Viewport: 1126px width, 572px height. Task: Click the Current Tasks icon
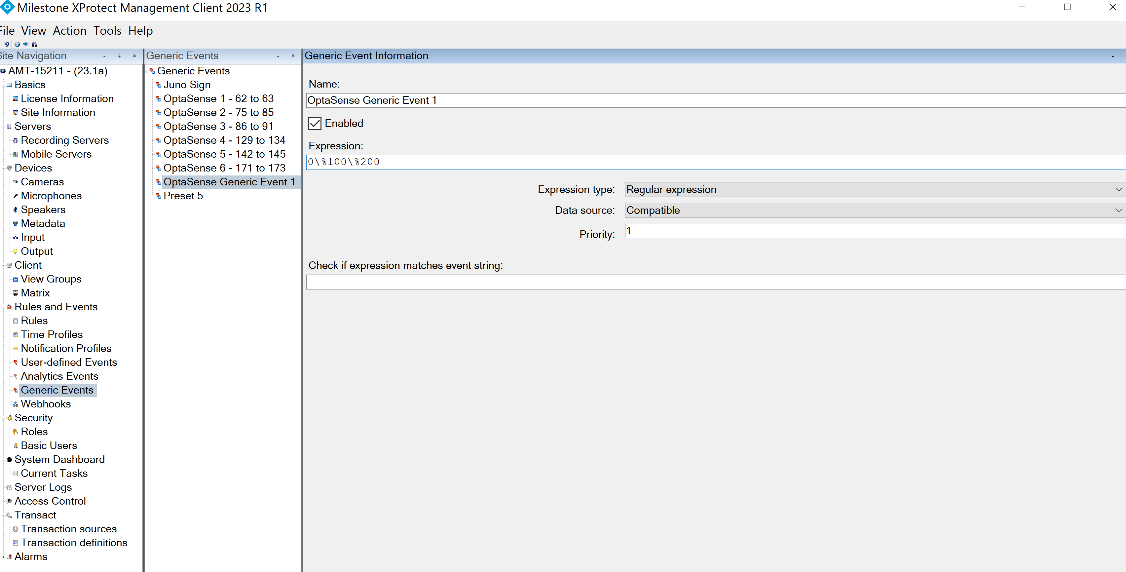tap(15, 474)
